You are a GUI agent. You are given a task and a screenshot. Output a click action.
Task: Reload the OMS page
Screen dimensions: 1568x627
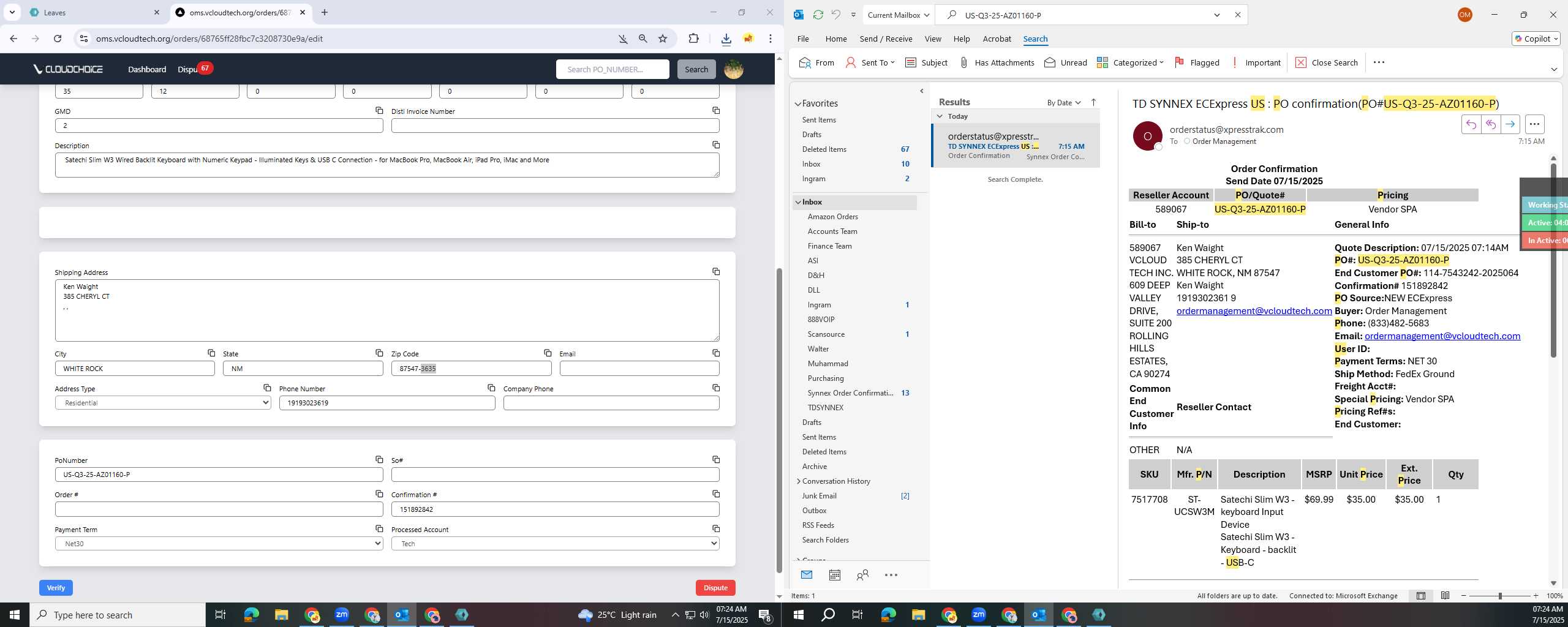[58, 39]
